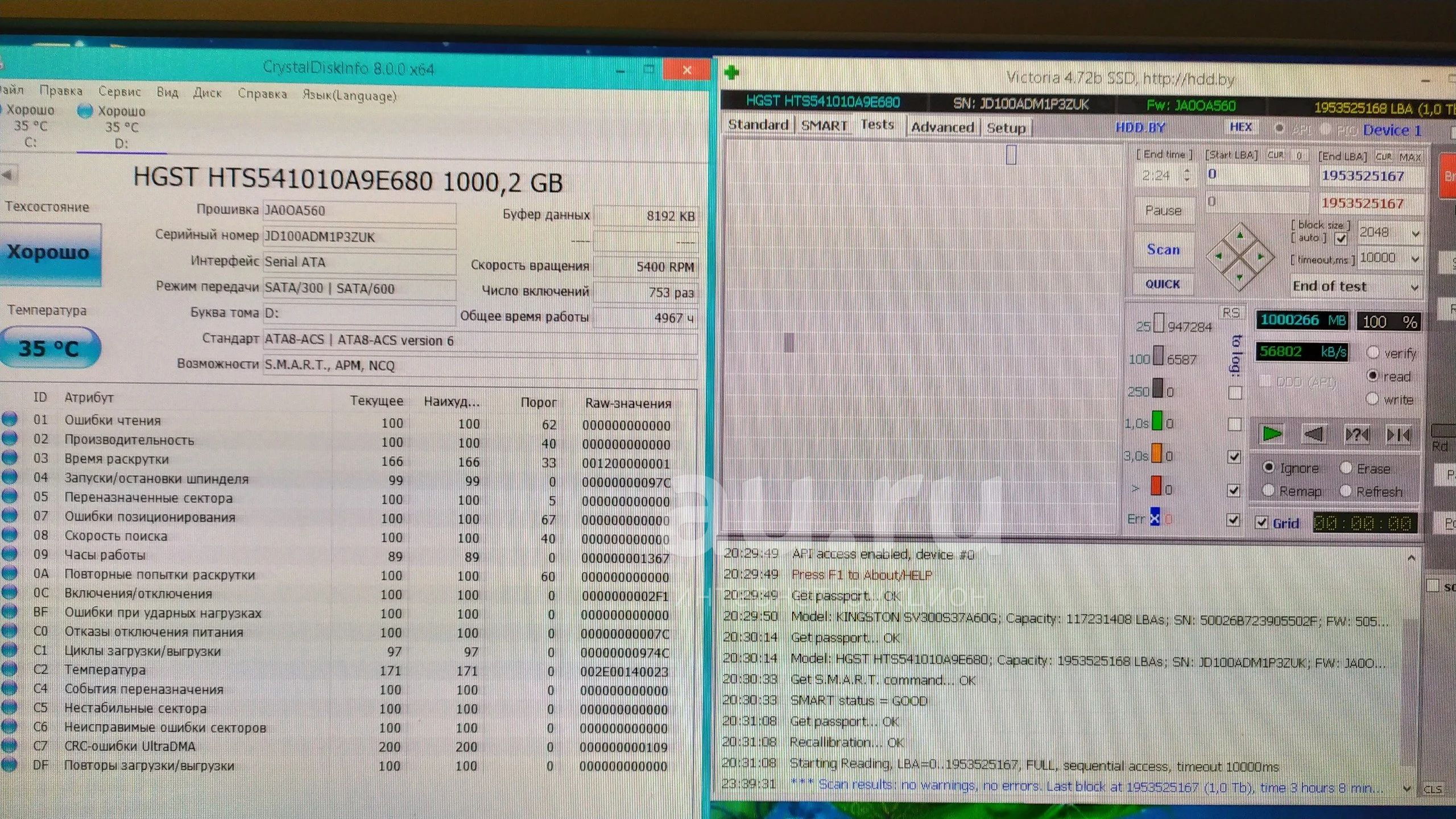Click the jump-to-end playback button

pyautogui.click(x=1399, y=436)
